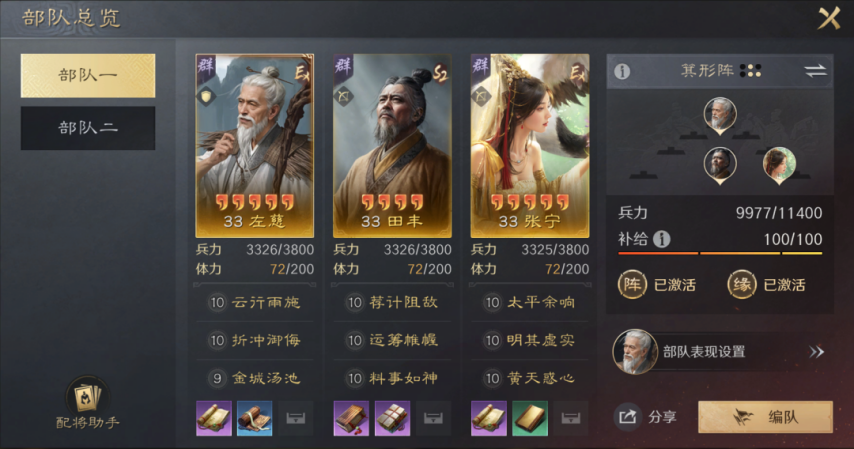854x449 pixels.
Task: Click 张宁's green book equipment icon
Action: click(529, 418)
